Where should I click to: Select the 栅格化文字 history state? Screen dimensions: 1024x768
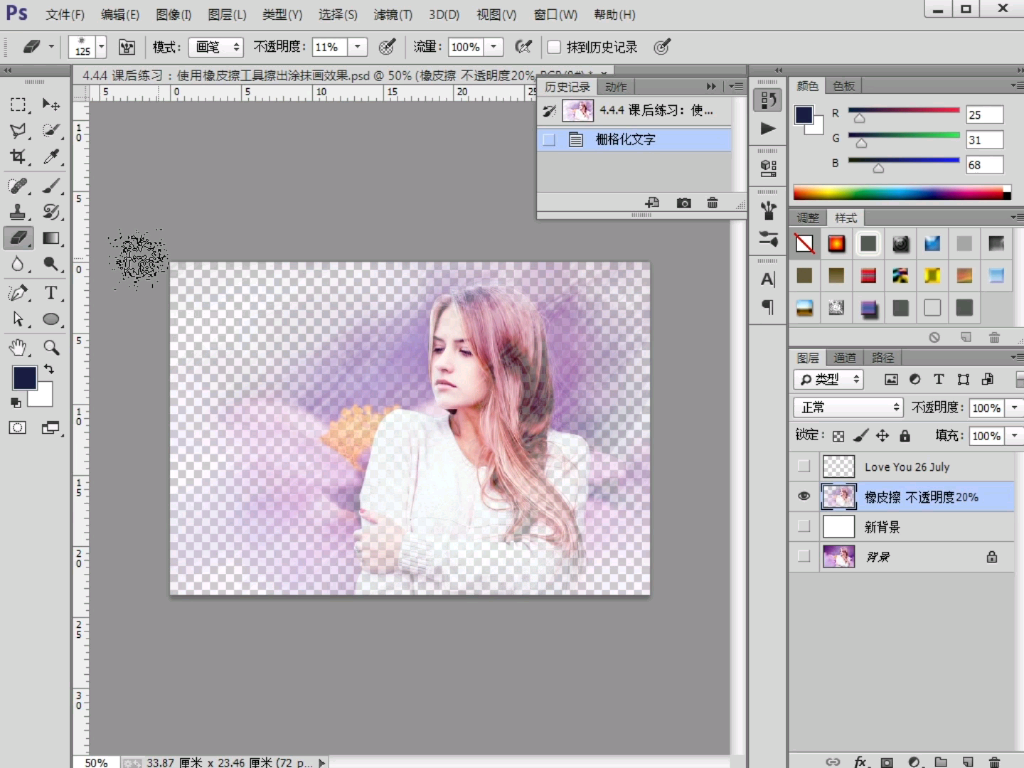coord(625,140)
